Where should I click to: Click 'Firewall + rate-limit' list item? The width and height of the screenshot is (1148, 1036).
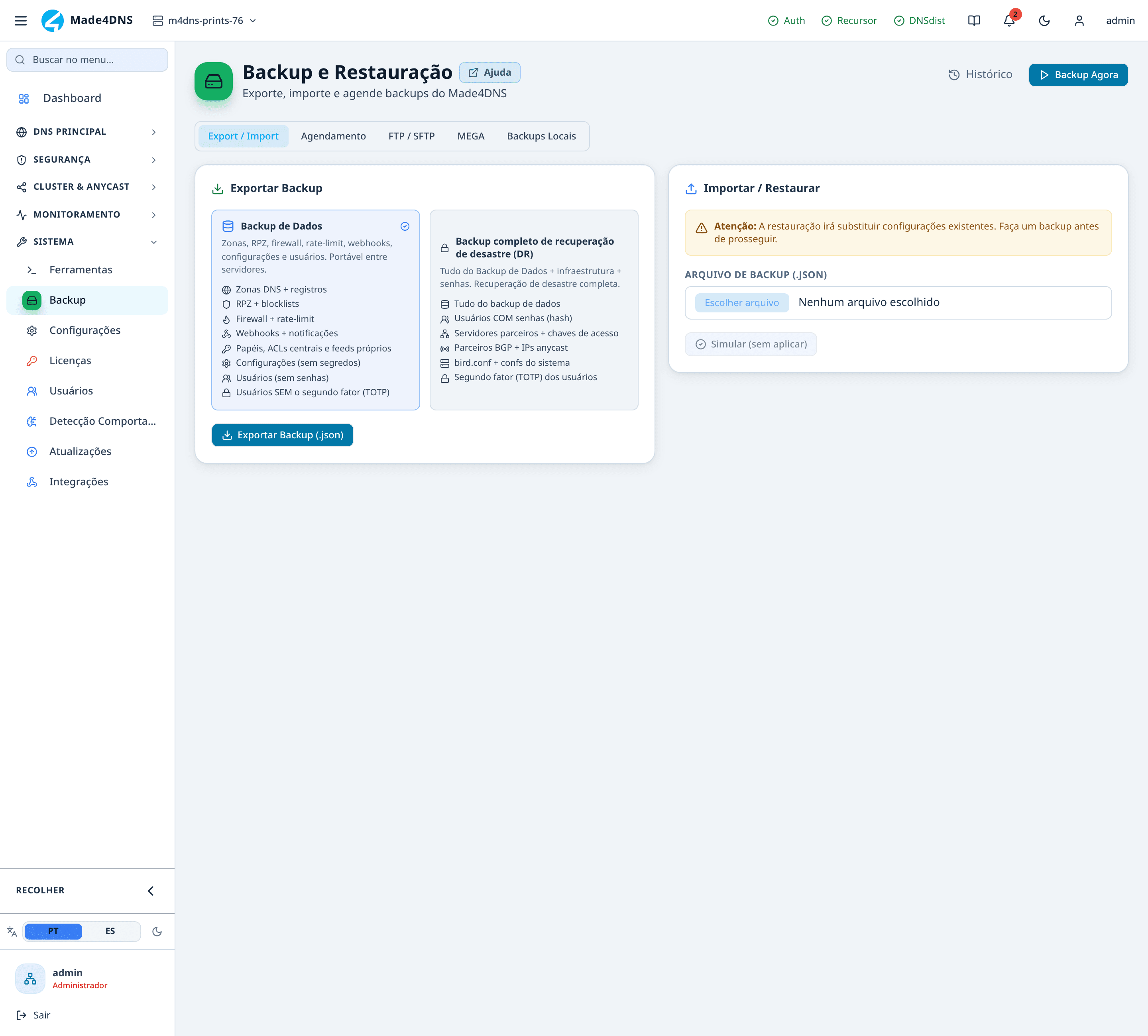(x=268, y=319)
